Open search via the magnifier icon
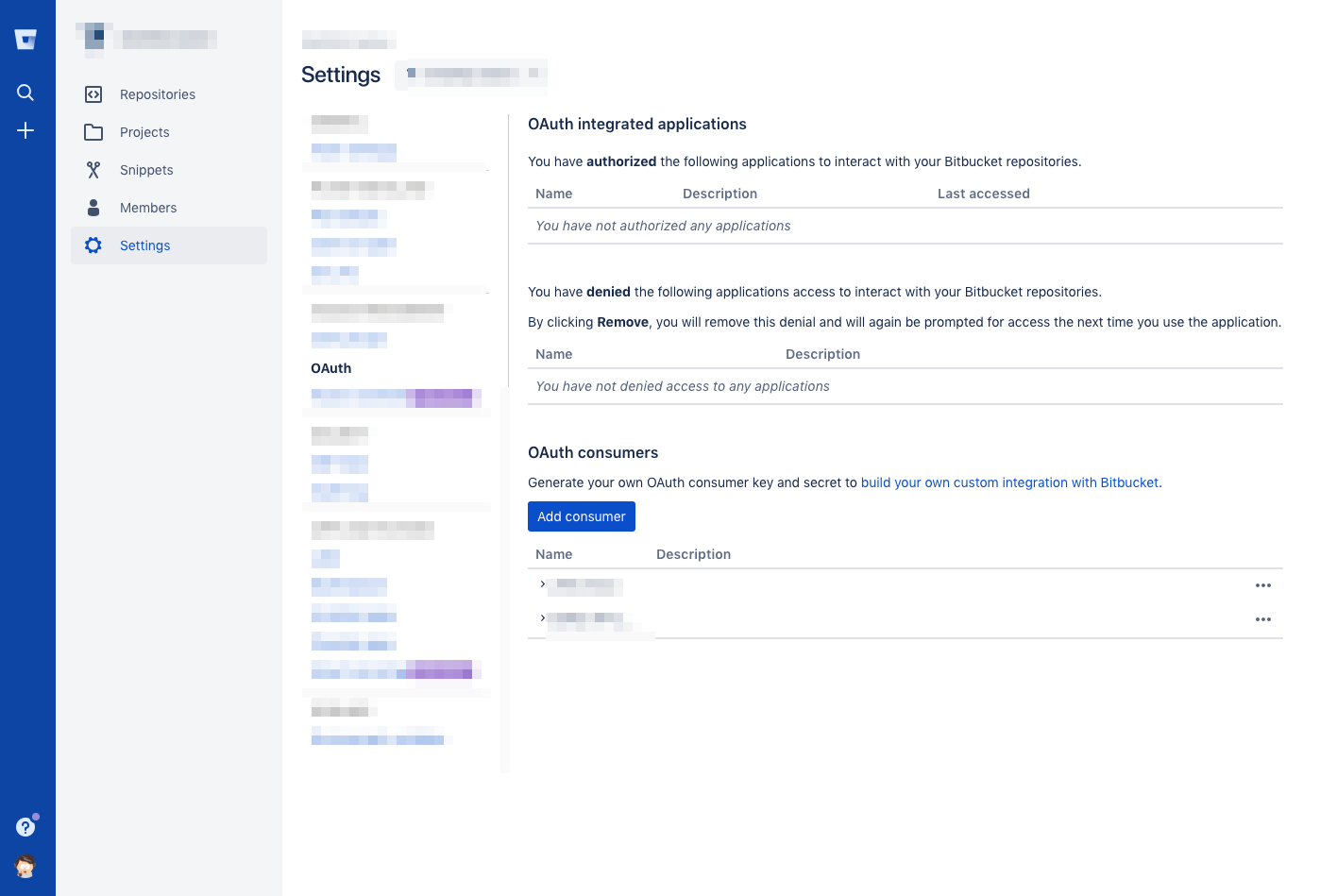The width and height of the screenshot is (1337, 896). (25, 93)
